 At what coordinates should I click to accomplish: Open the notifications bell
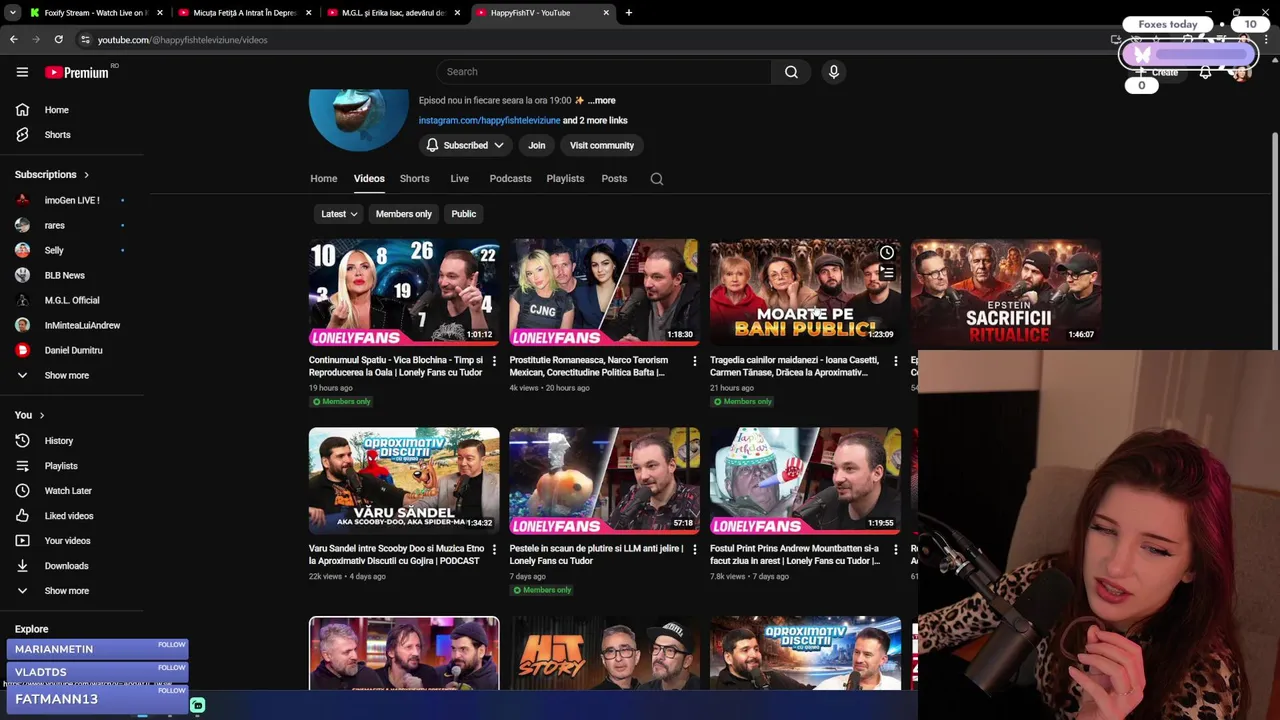pos(1205,72)
